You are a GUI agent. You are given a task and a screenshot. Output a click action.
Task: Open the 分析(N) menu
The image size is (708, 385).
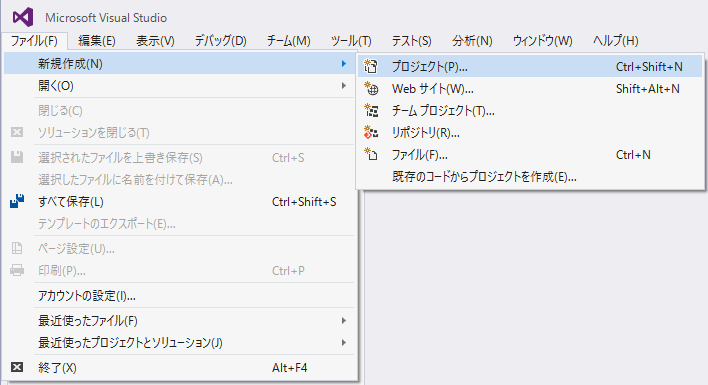coord(472,41)
